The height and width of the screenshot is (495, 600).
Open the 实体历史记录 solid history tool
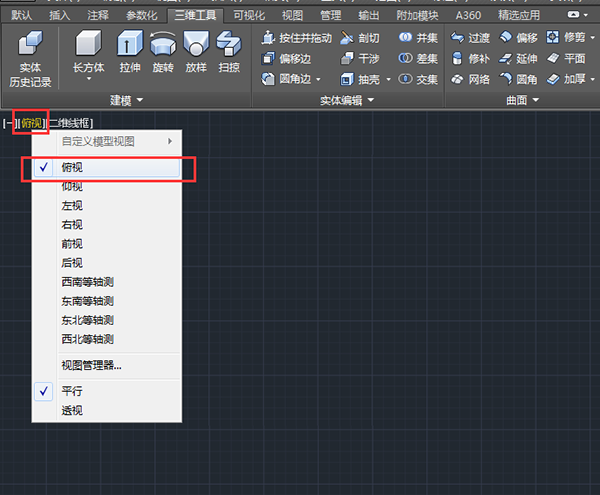30,58
